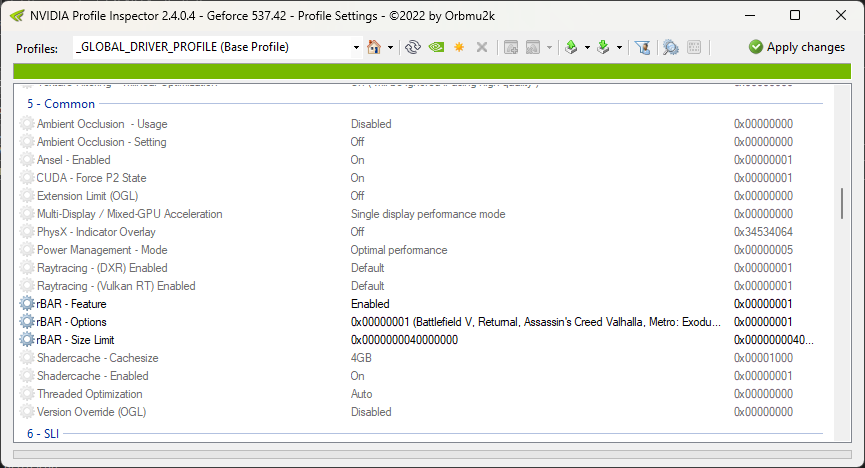Viewport: 865px width, 468px height.
Task: Click the gear icon beside rBAR - Options
Action: pos(27,322)
